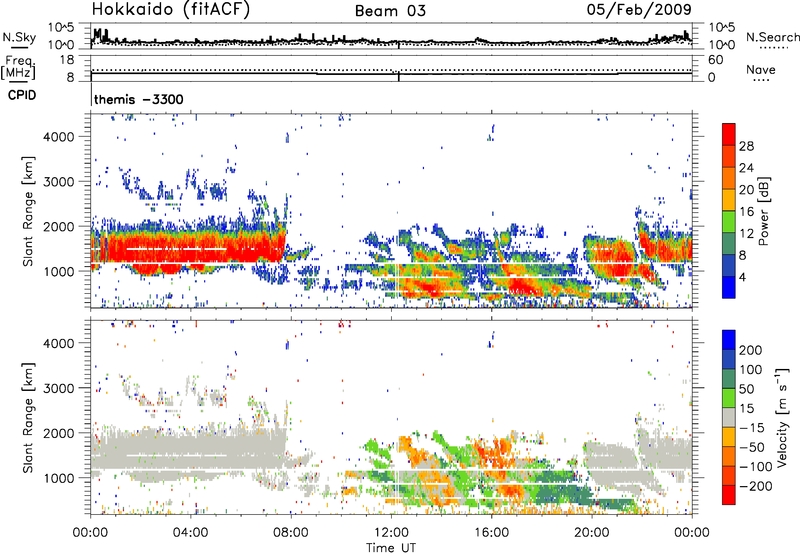Click the "4000" tick on the Power panel

point(58,137)
